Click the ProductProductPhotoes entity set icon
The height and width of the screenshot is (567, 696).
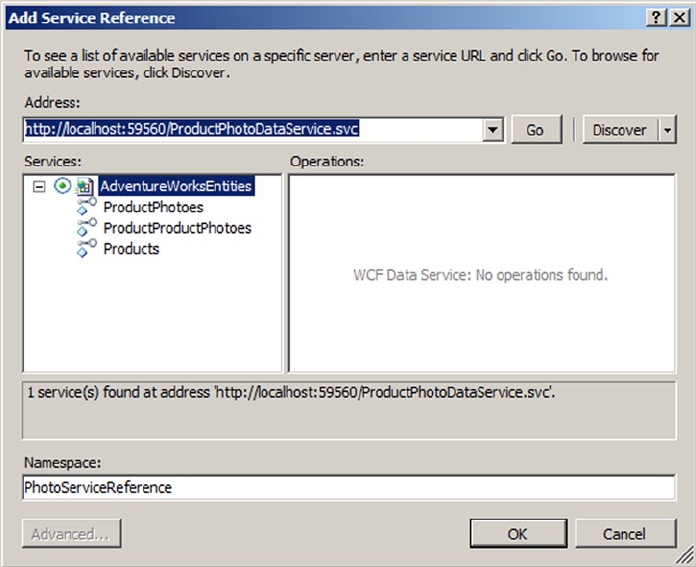pyautogui.click(x=87, y=227)
